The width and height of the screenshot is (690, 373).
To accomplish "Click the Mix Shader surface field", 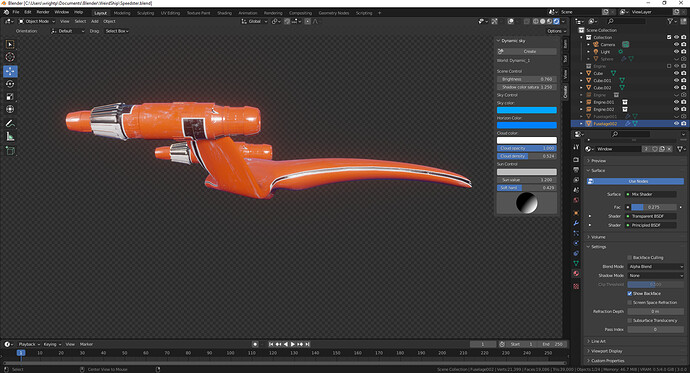I will pos(651,194).
